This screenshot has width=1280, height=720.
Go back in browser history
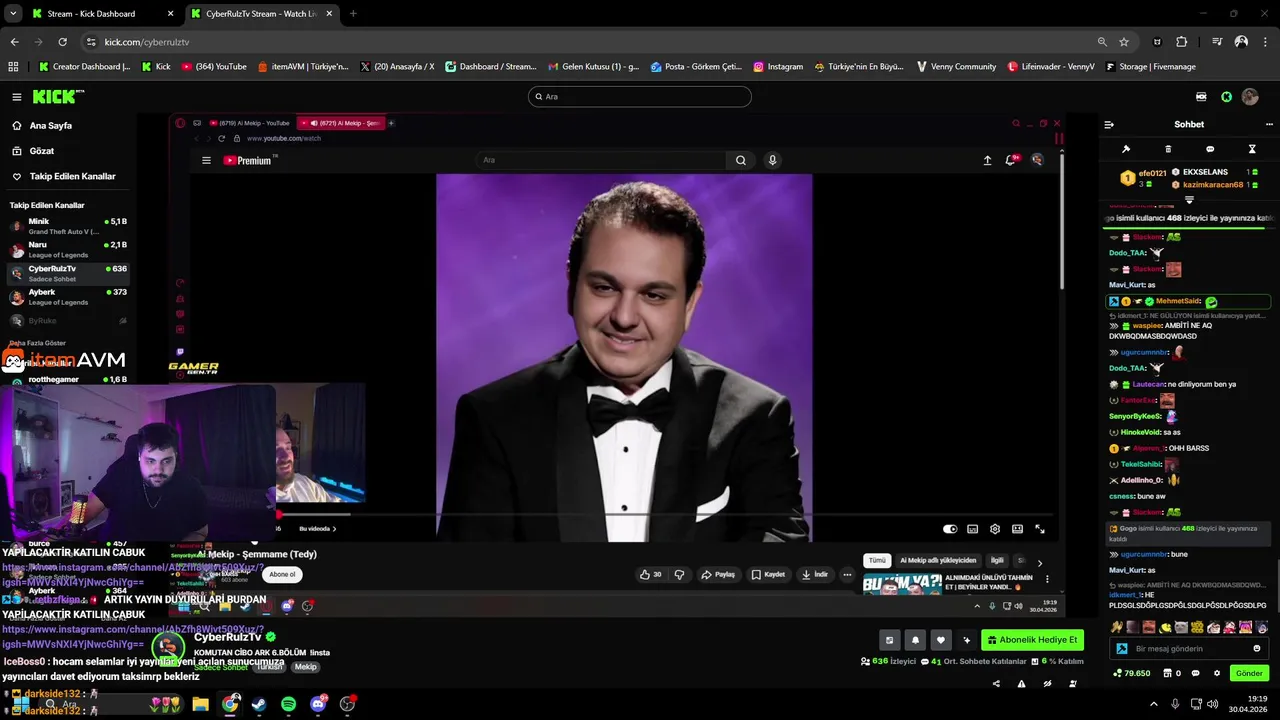click(x=14, y=42)
